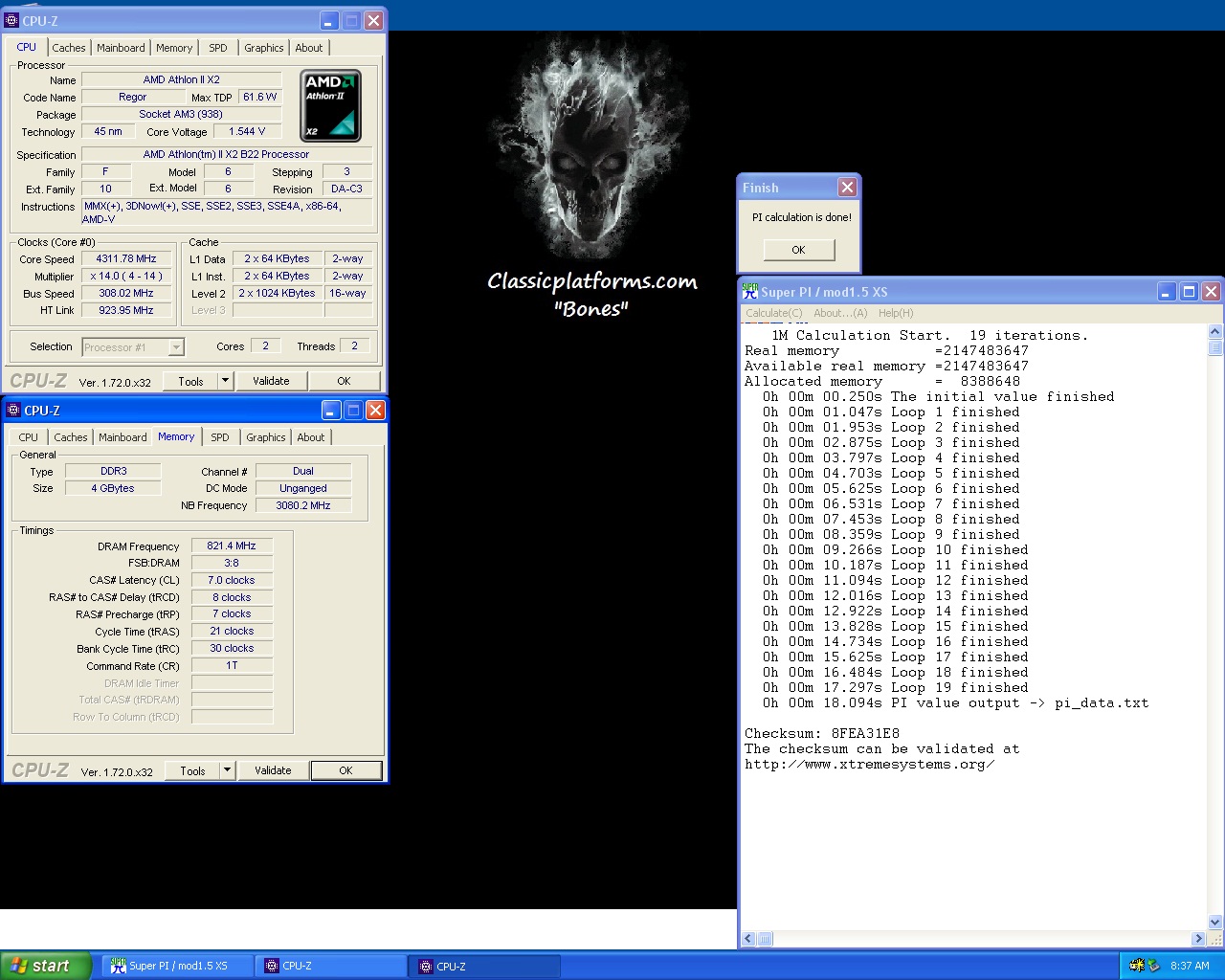Viewport: 1225px width, 980px height.
Task: Open the About tab in top CPU-Z
Action: pos(309,48)
